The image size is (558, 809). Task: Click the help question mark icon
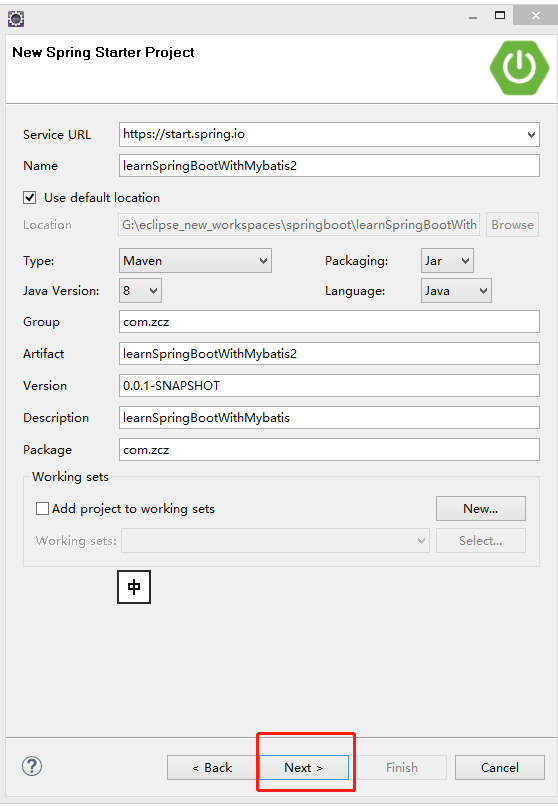click(x=32, y=766)
